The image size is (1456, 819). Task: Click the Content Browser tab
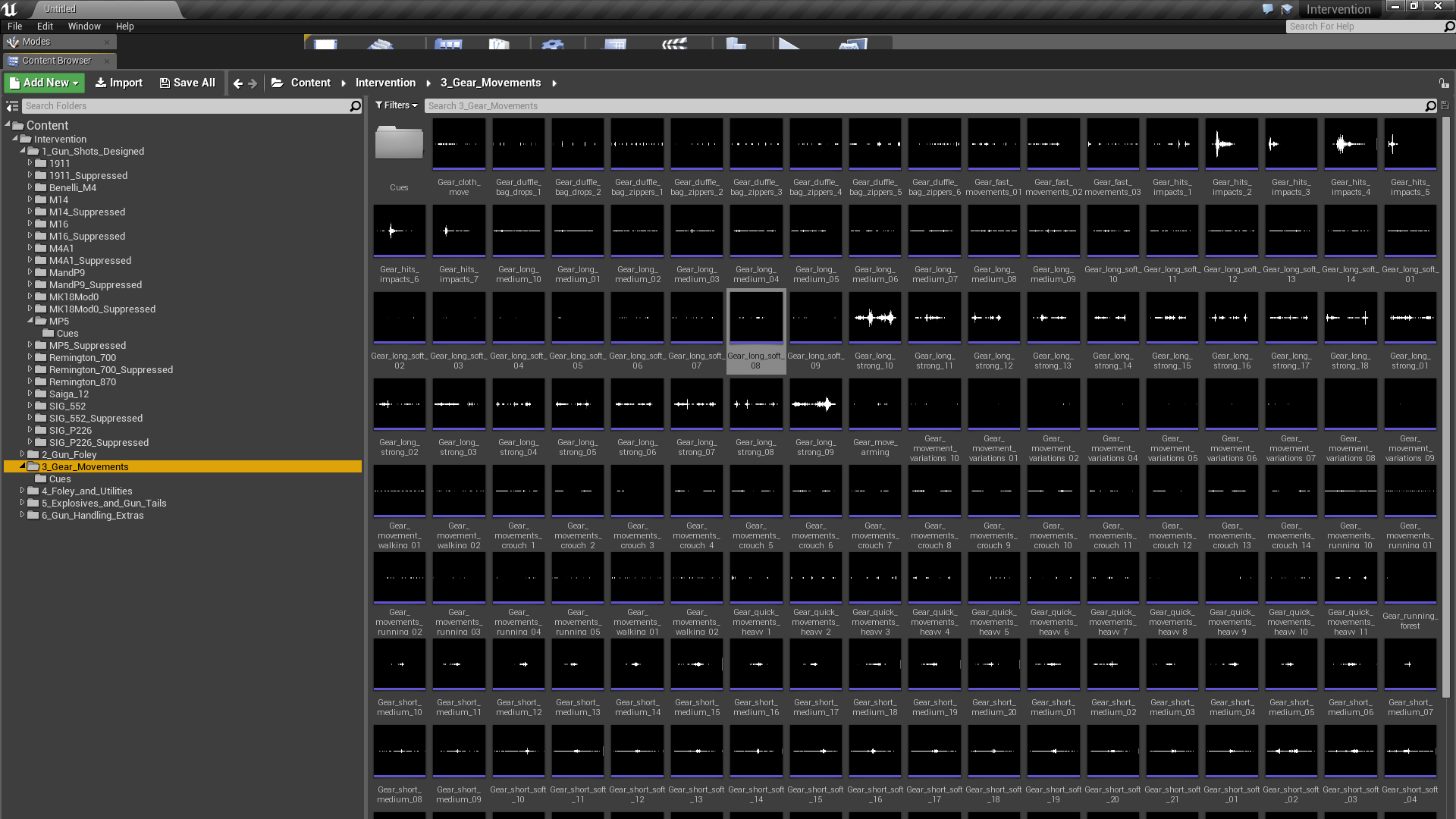point(56,60)
